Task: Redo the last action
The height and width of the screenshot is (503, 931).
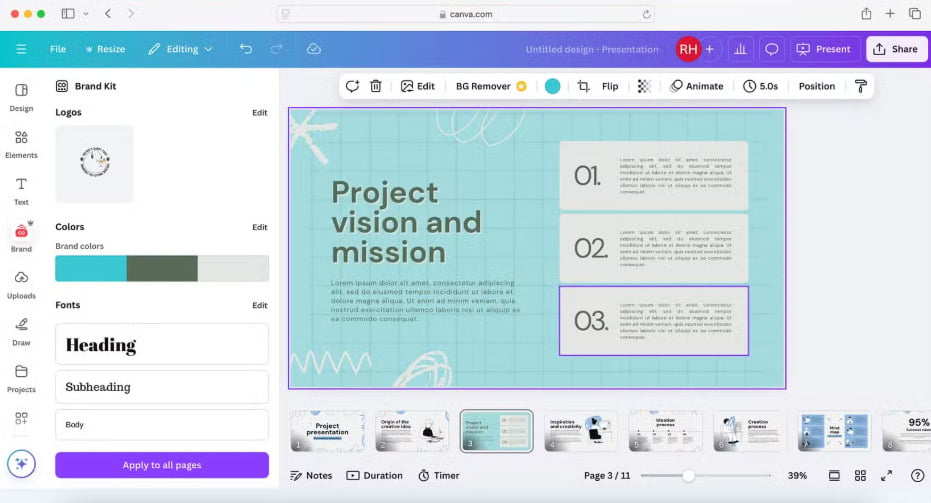Action: [276, 49]
